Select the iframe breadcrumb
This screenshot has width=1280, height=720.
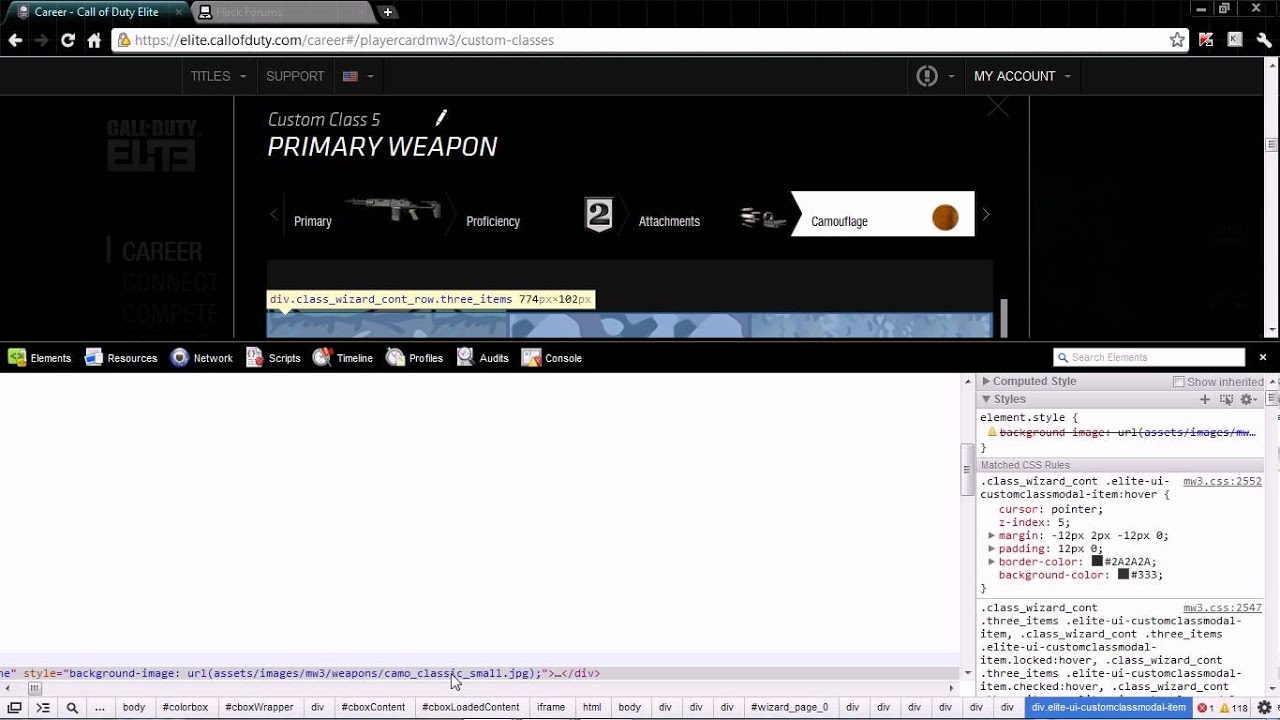pyautogui.click(x=551, y=707)
